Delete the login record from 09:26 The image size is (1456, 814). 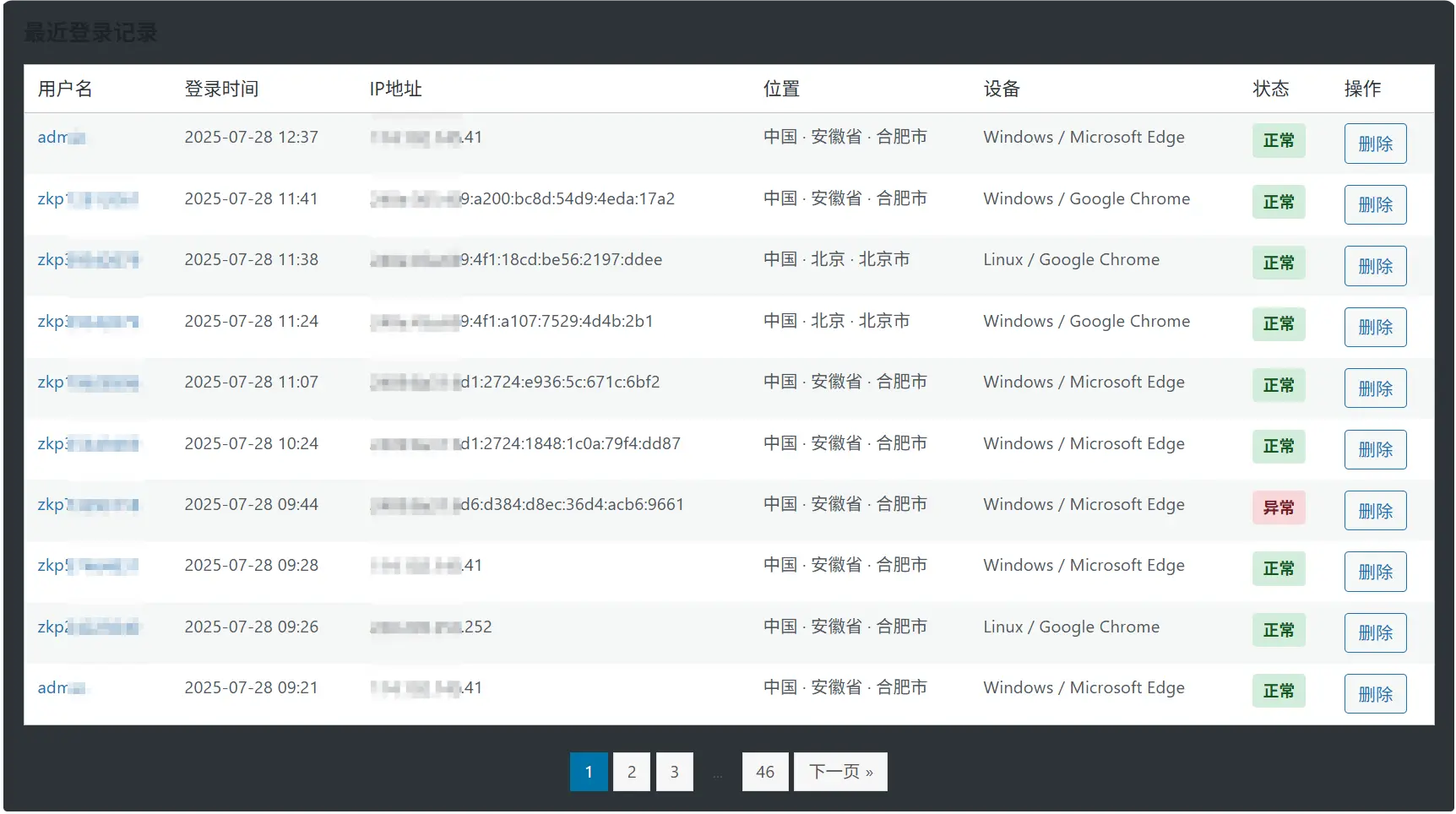pos(1375,632)
